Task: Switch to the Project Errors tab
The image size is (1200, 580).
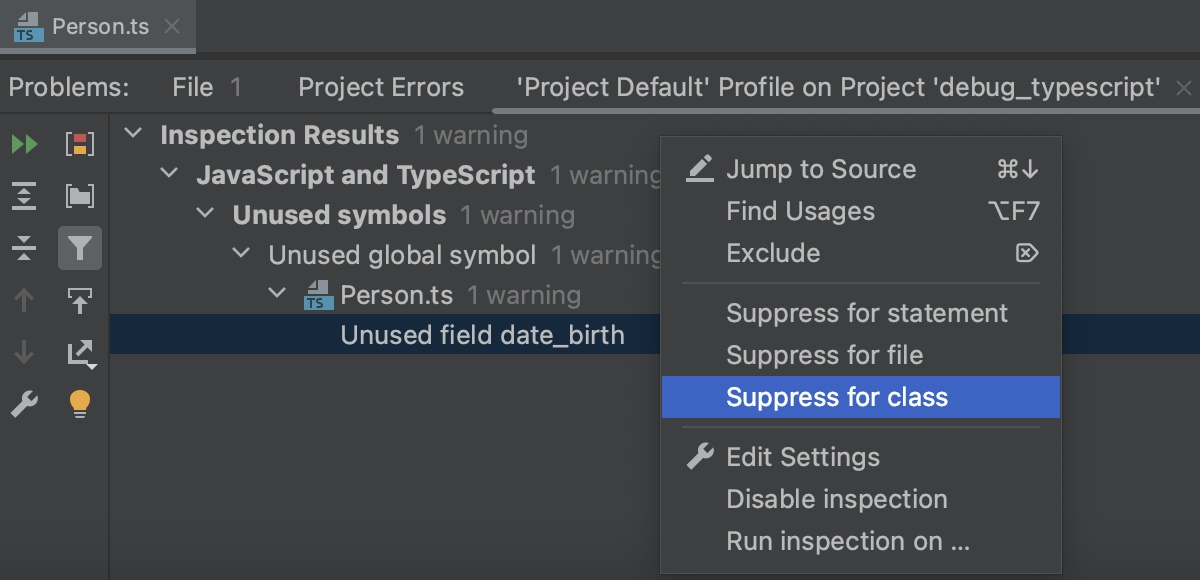Action: [380, 87]
